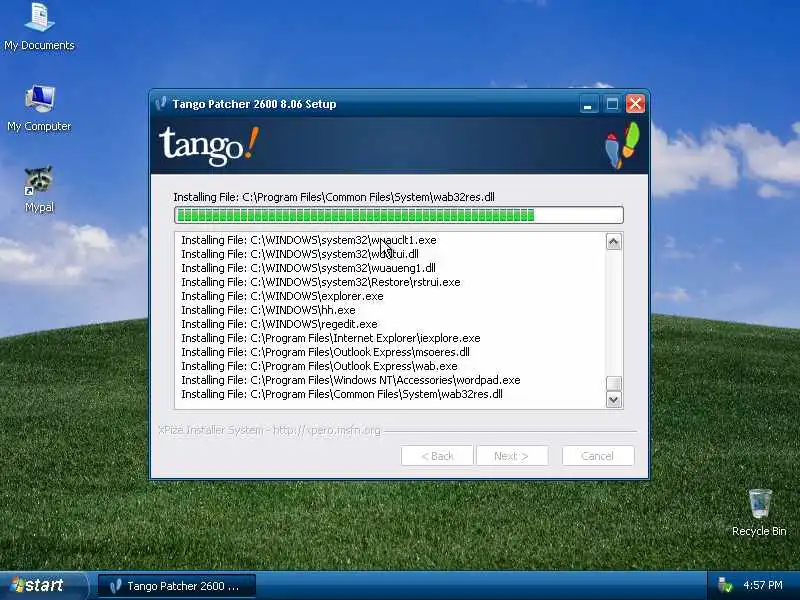Select log line for wordpad.exe
This screenshot has width=800, height=600.
point(351,380)
